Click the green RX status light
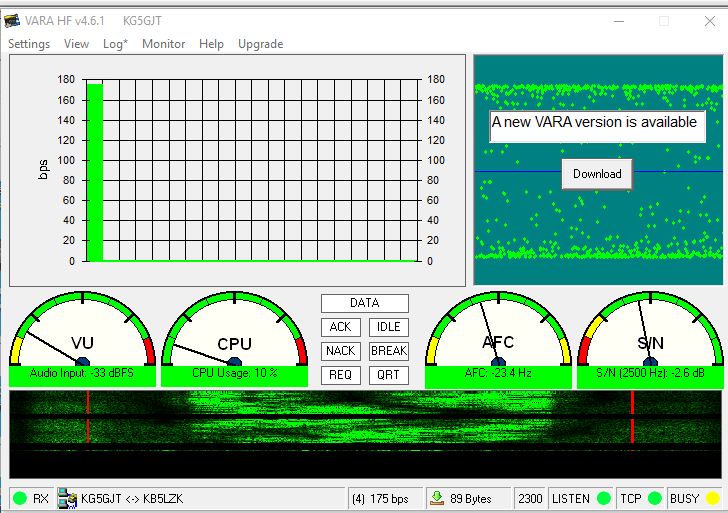This screenshot has width=728, height=513. click(x=20, y=498)
